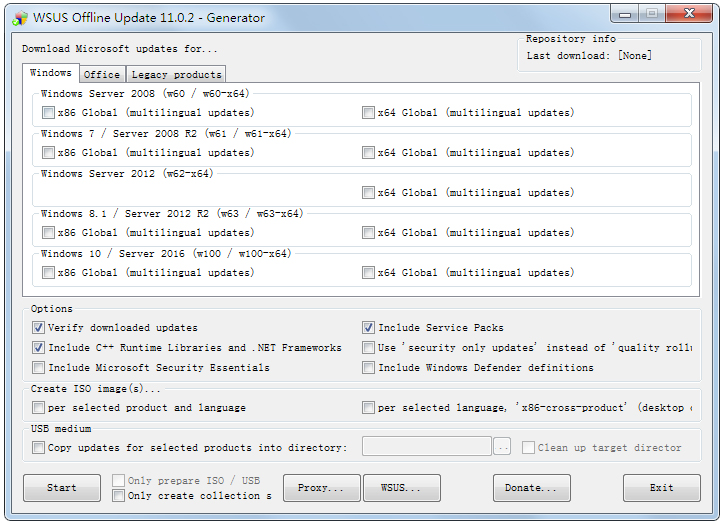The image size is (725, 525).
Task: Click the browse button for USB directory
Action: (503, 447)
